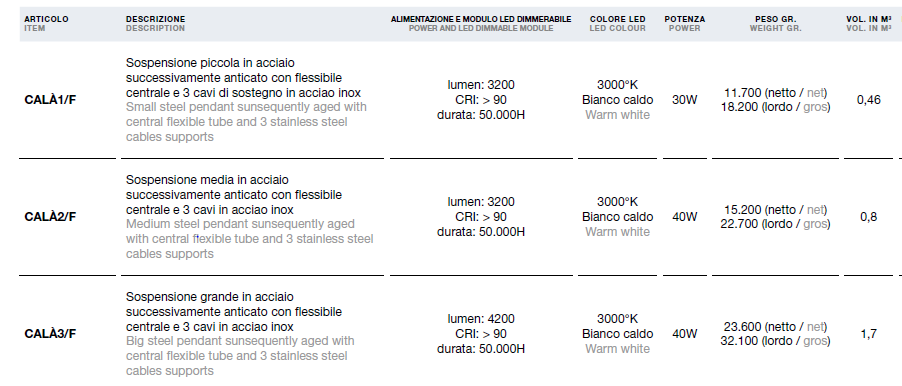Select the ALIMENTAZIONE E MODULO LED DIMMERABILE header
The width and height of the screenshot is (902, 386).
tap(481, 20)
